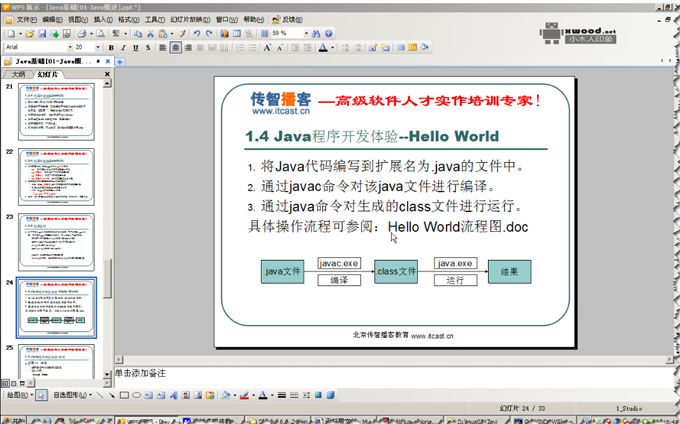Screen dimensions: 680x424
Task: Click the fill color paint bucket
Action: pos(226,395)
